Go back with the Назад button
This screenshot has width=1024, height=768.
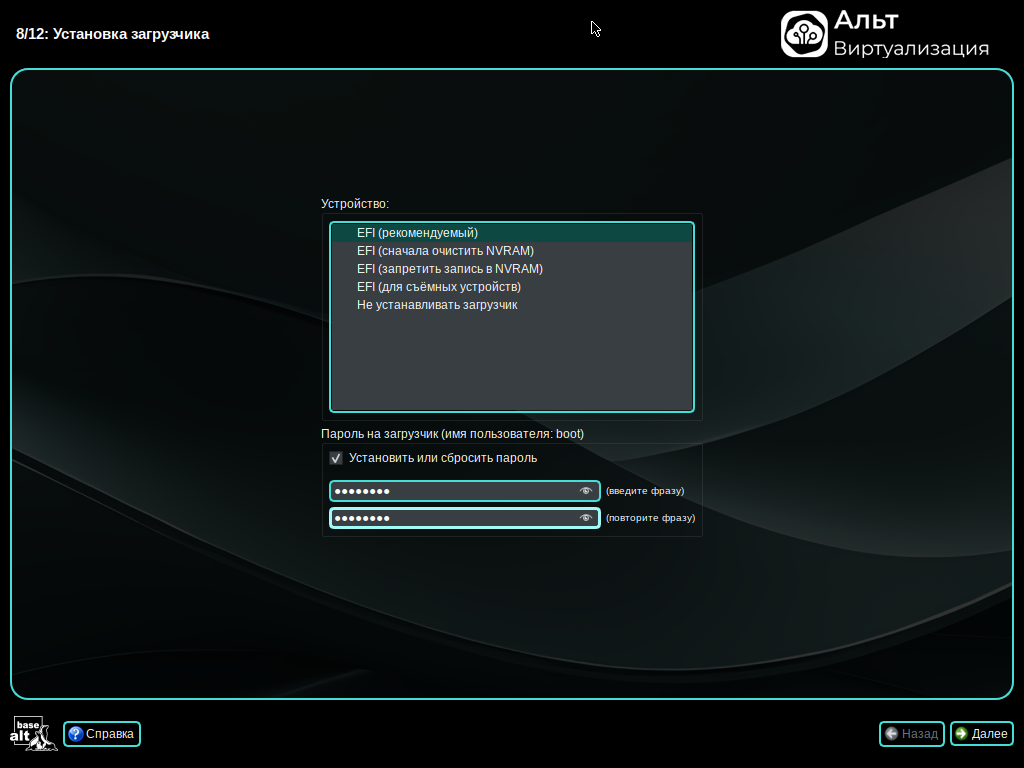coord(911,734)
